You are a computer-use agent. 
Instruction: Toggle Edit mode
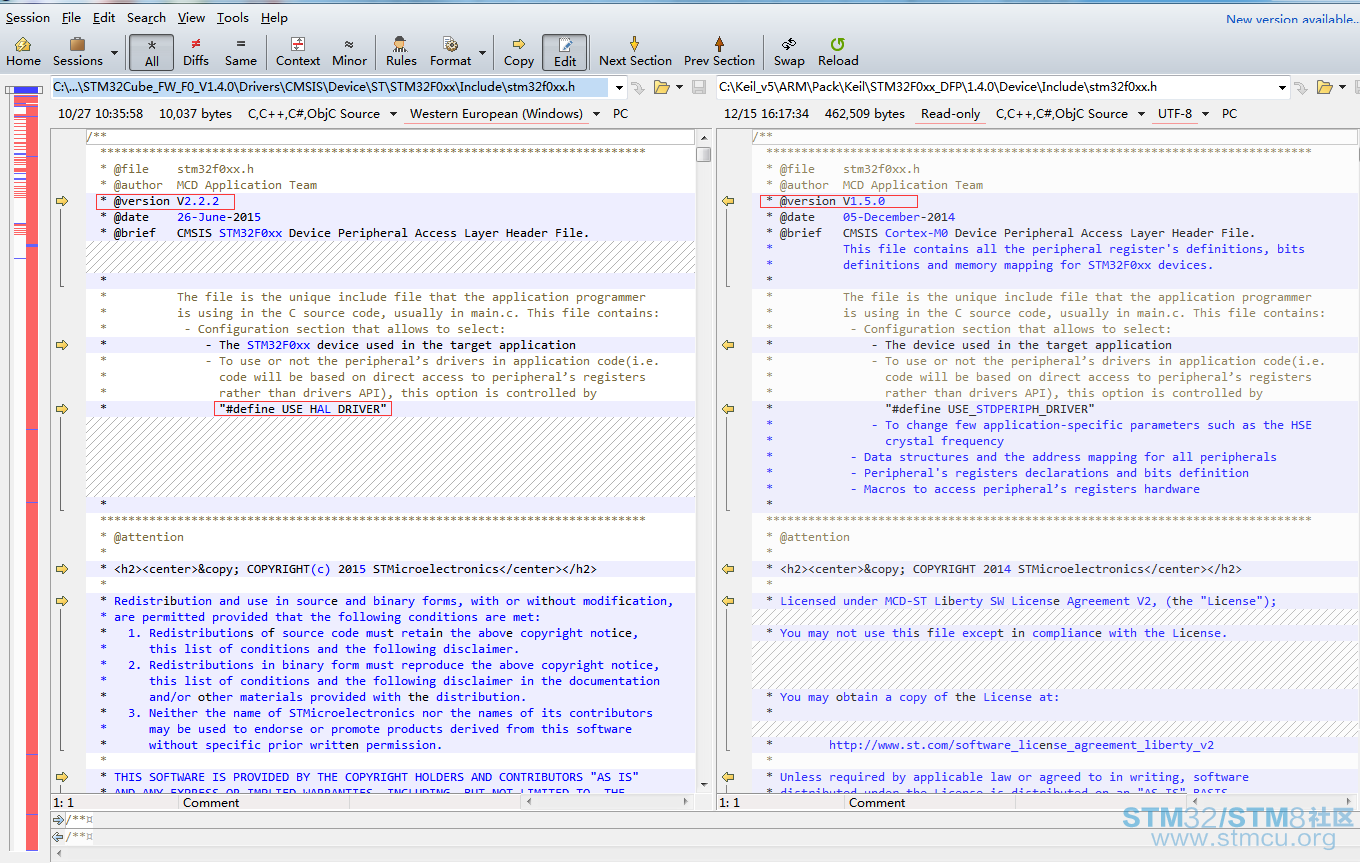point(565,52)
